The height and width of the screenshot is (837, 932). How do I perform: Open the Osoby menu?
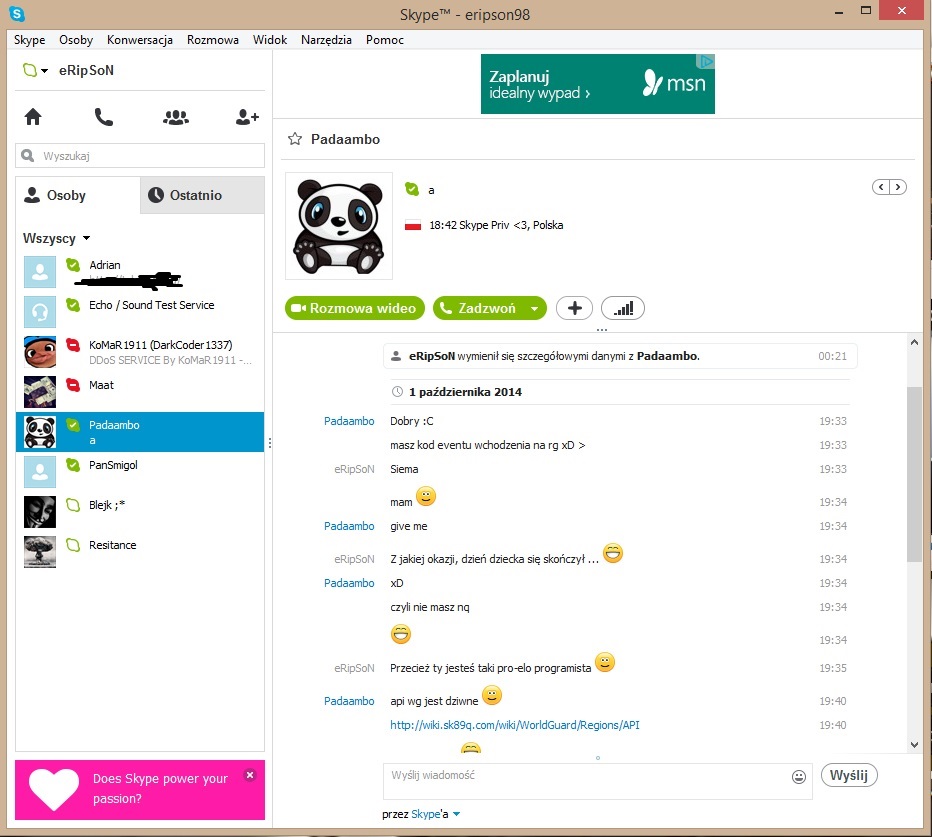point(76,40)
